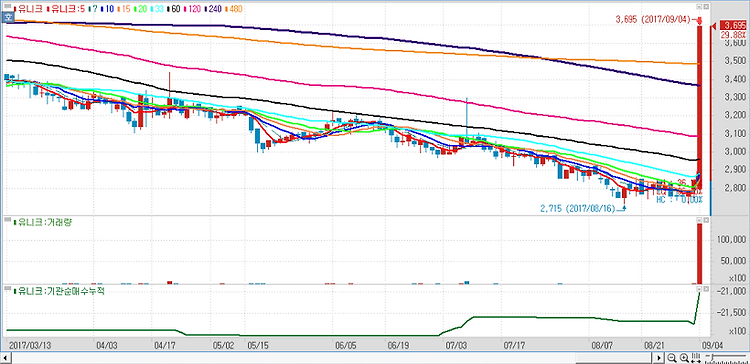The width and height of the screenshot is (750, 364).
Task: Select the 15-day moving average legend
Action: [125, 9]
